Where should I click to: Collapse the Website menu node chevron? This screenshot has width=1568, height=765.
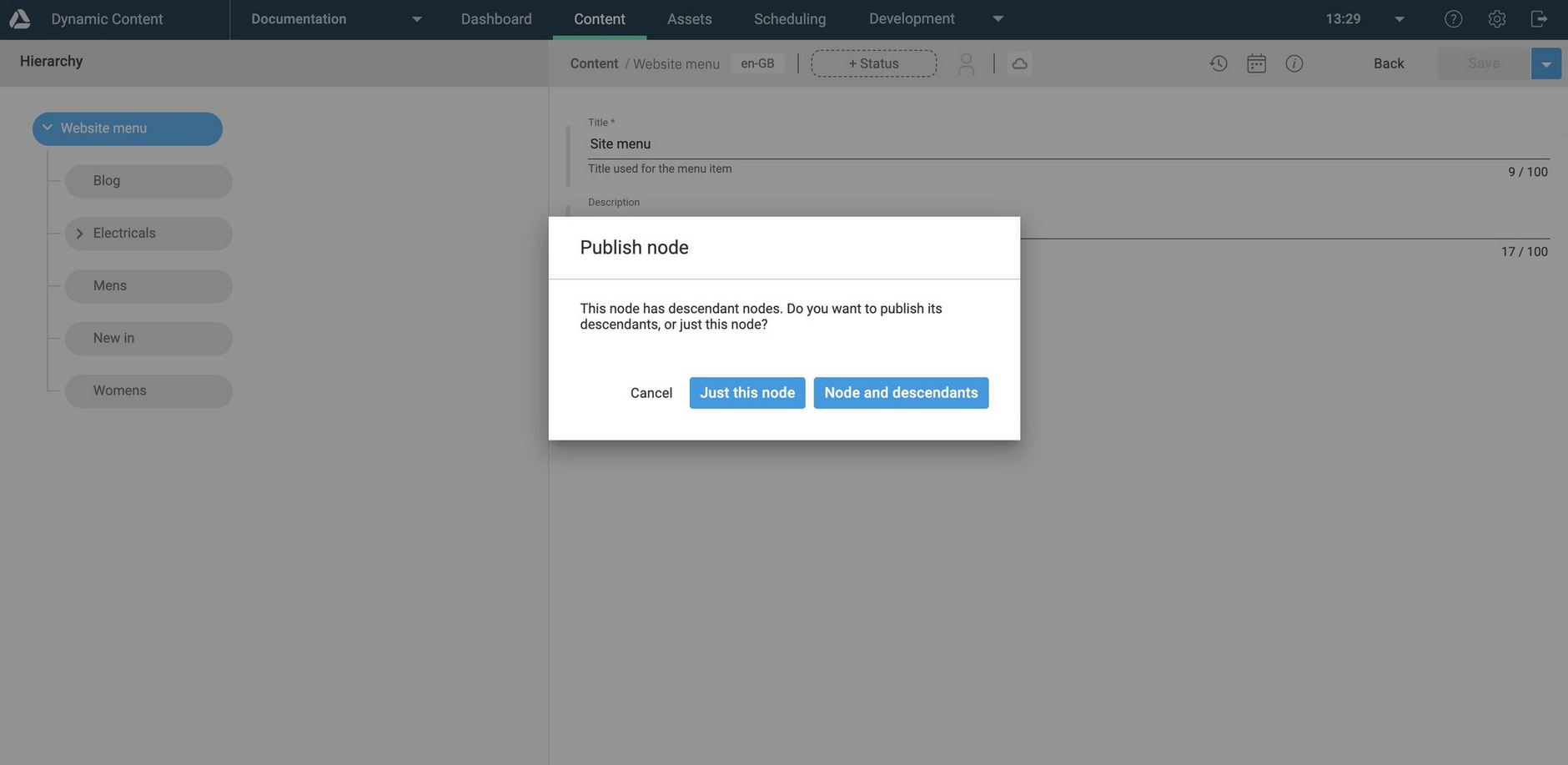point(48,128)
